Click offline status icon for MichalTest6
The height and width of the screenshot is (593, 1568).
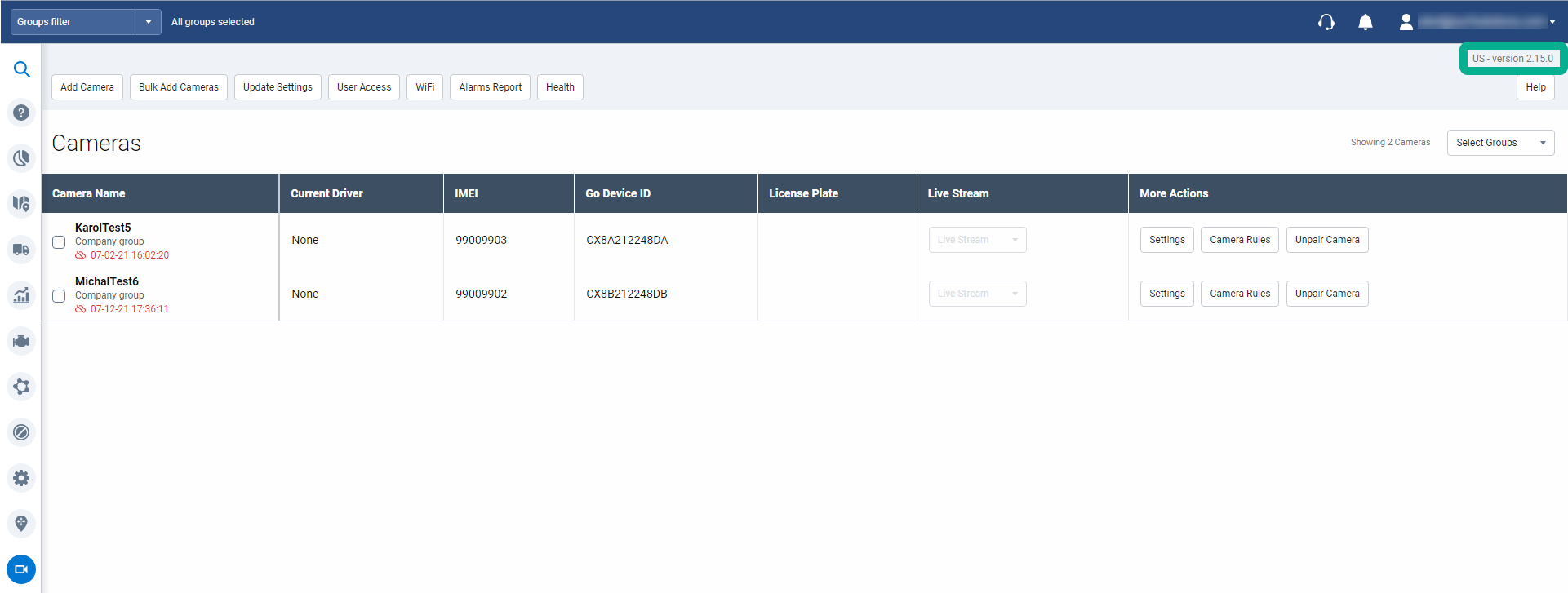coord(80,309)
